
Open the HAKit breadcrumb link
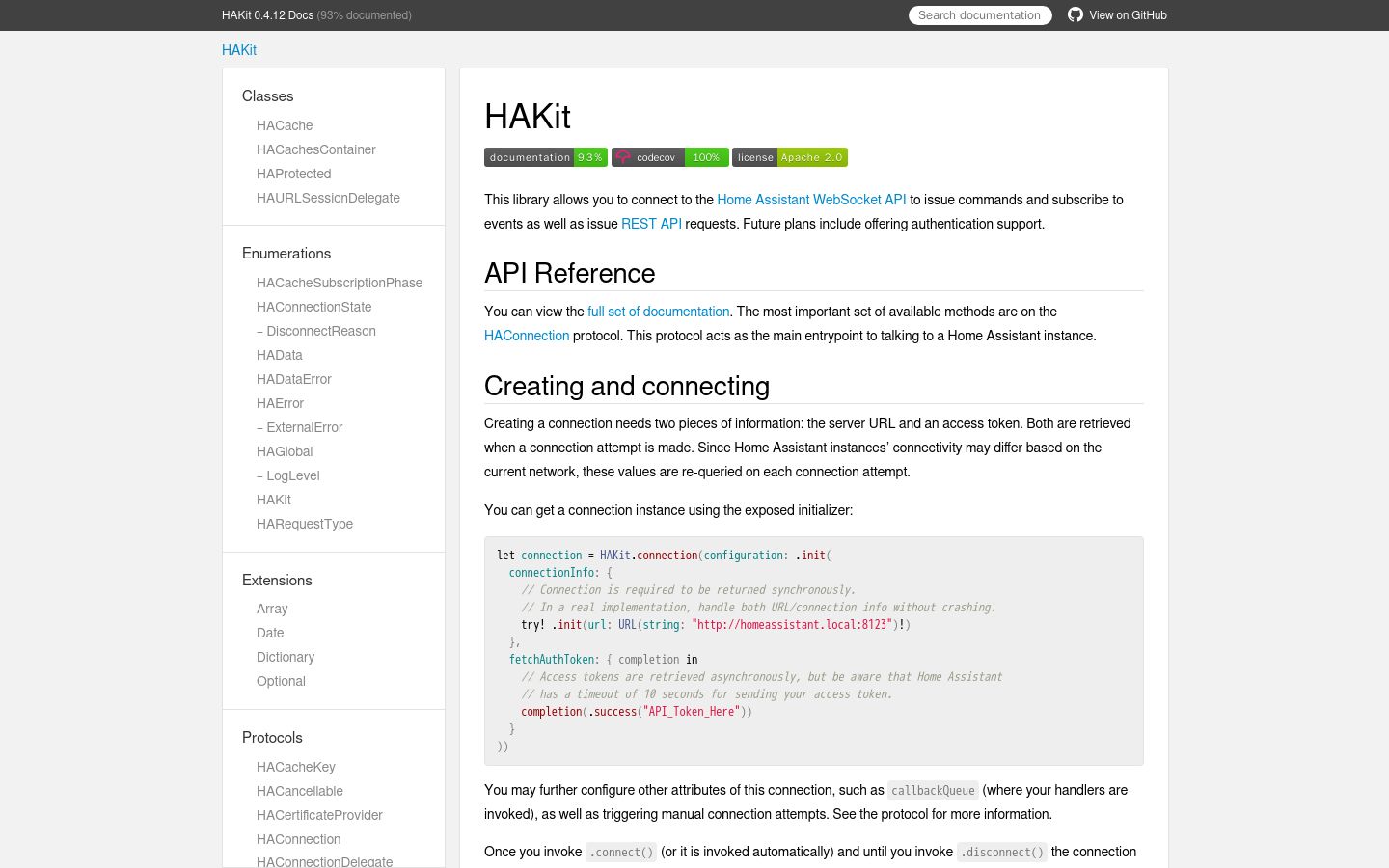(x=239, y=50)
